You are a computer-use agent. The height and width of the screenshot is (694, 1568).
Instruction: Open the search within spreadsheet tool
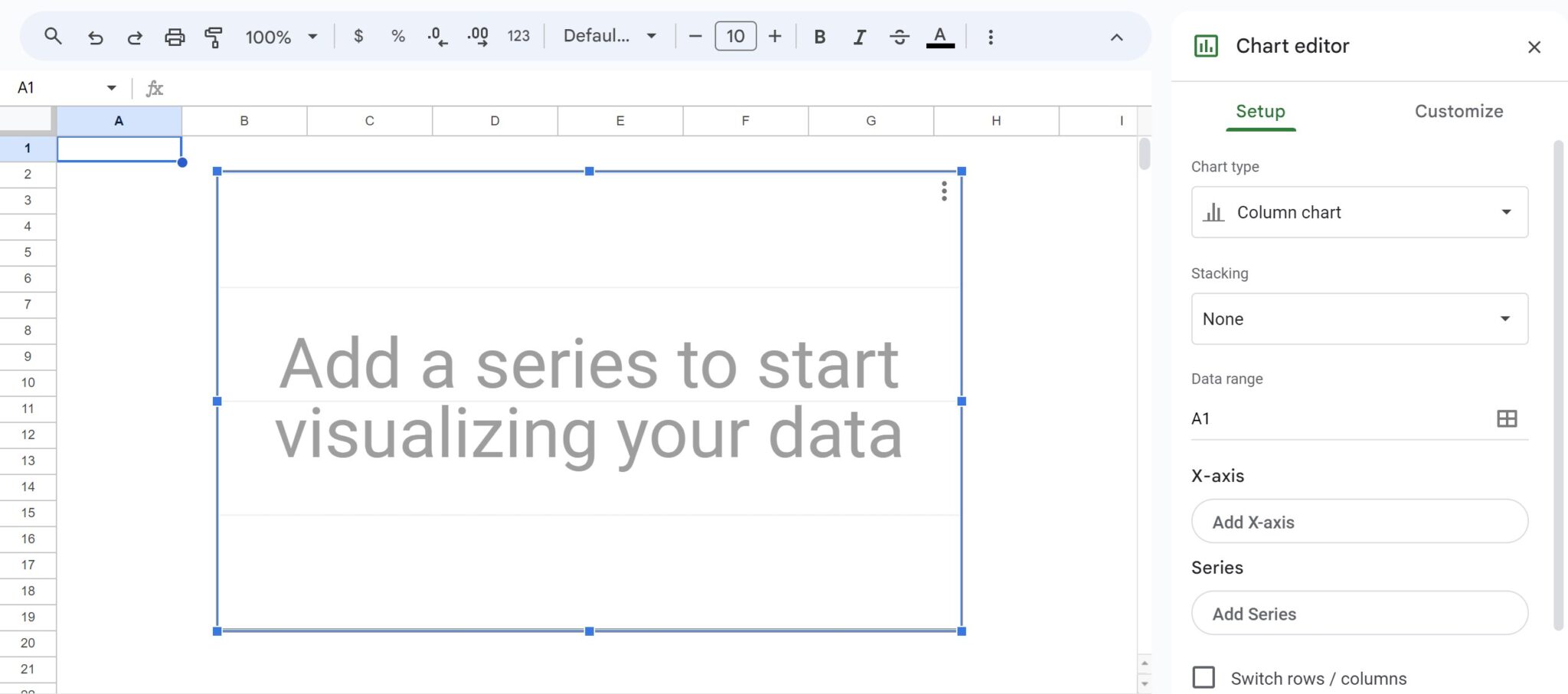[52, 36]
